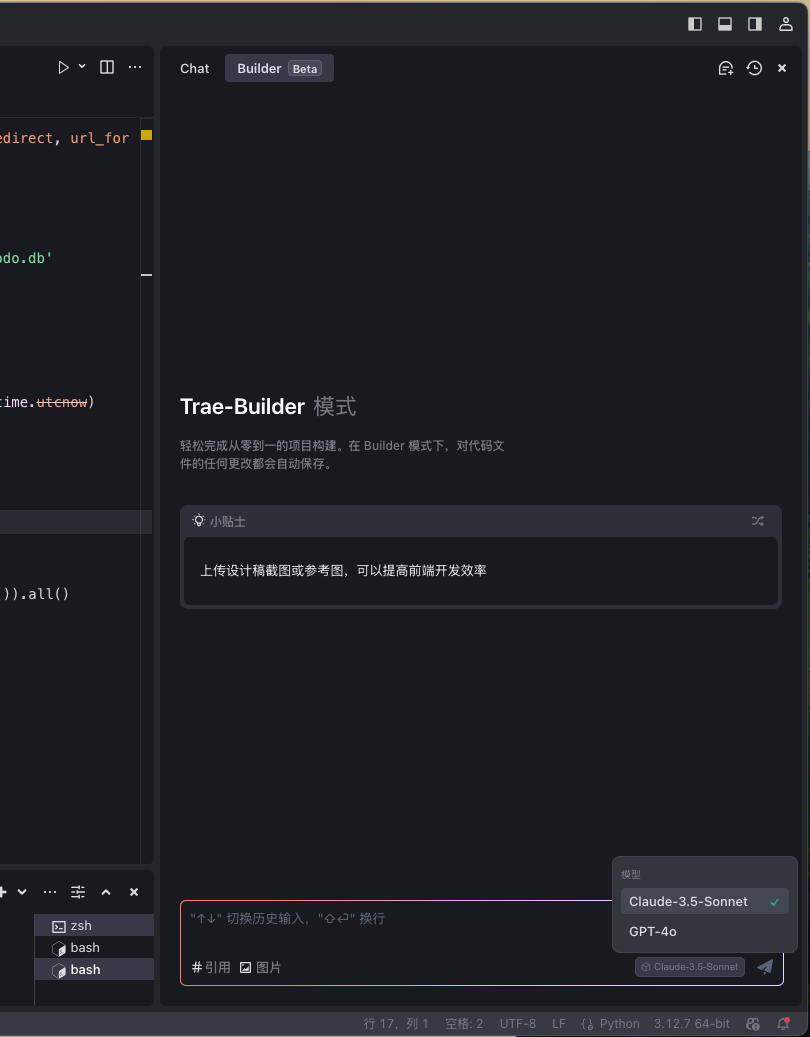Click the 图片 image upload button
The width and height of the screenshot is (810, 1037).
click(261, 968)
